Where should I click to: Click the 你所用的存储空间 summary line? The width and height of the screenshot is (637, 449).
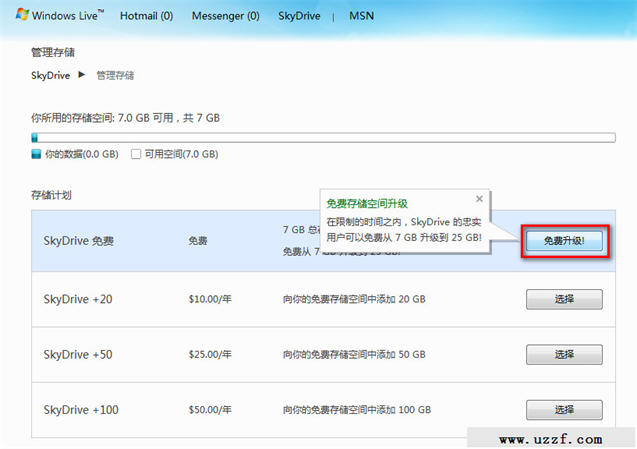(x=126, y=118)
